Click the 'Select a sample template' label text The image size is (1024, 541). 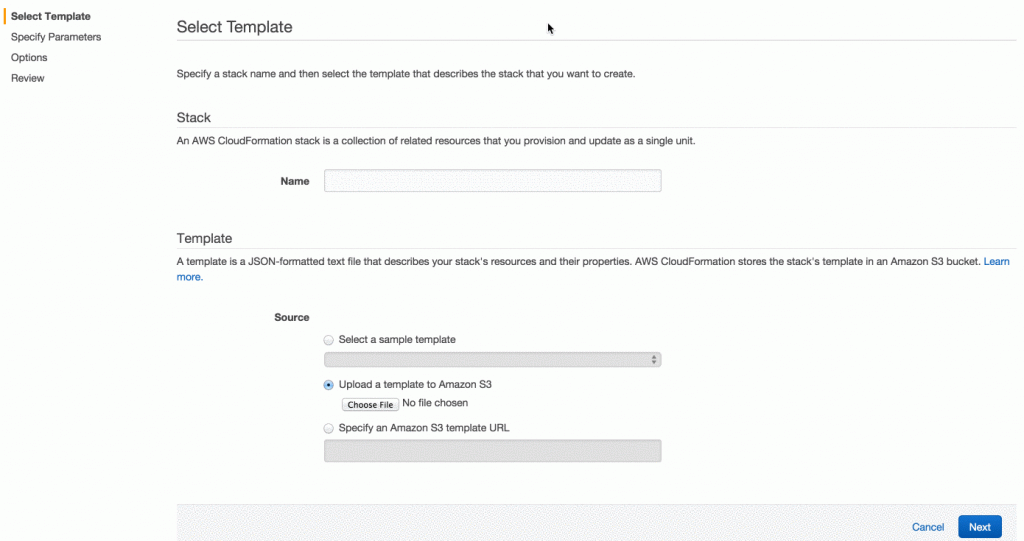tap(397, 340)
